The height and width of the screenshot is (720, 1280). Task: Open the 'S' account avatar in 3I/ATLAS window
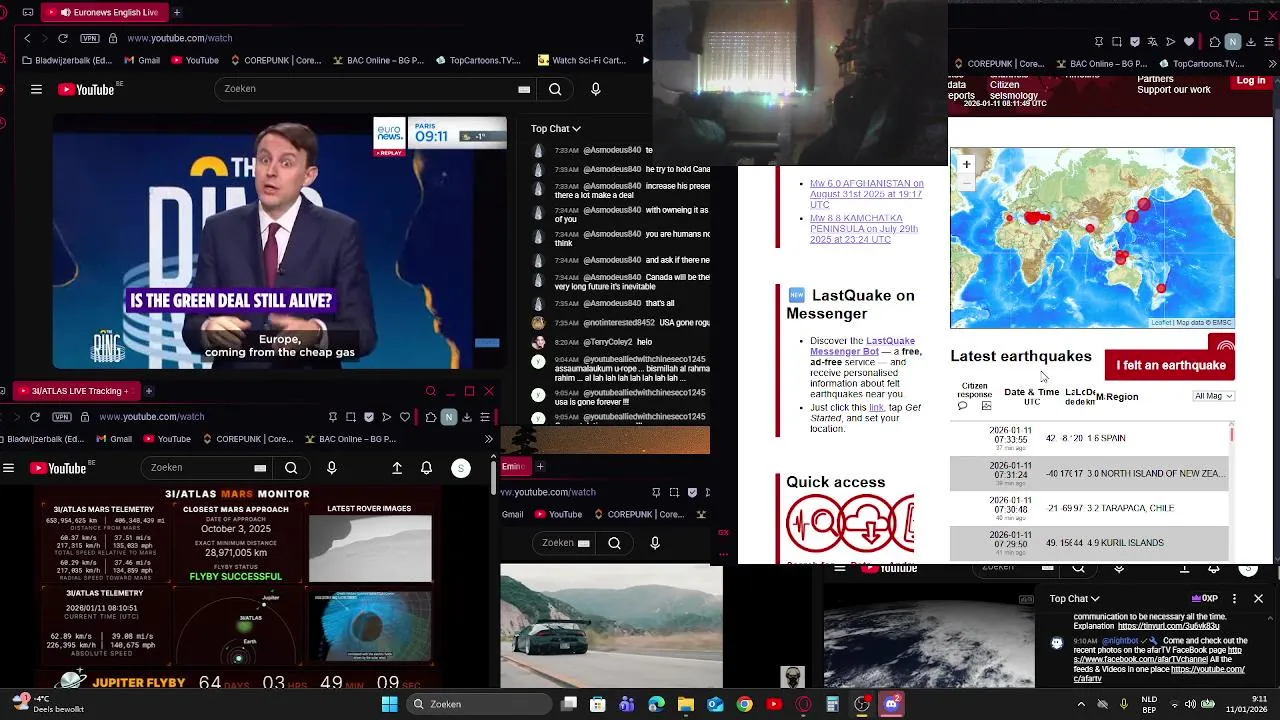(461, 468)
